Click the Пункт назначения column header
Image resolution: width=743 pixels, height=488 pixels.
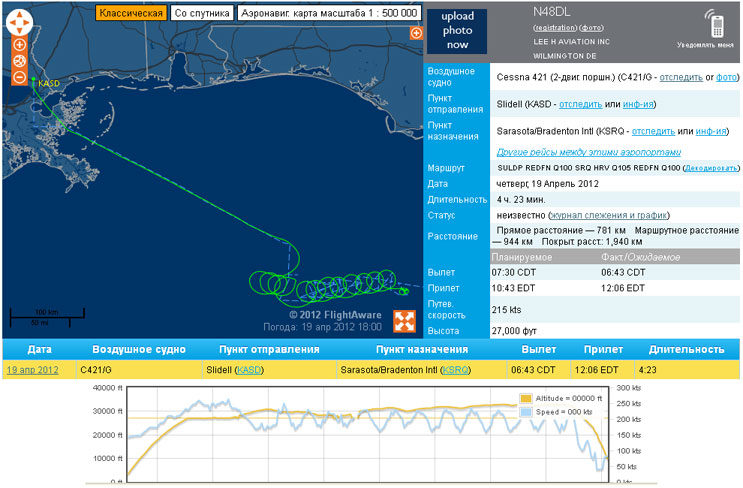[422, 350]
